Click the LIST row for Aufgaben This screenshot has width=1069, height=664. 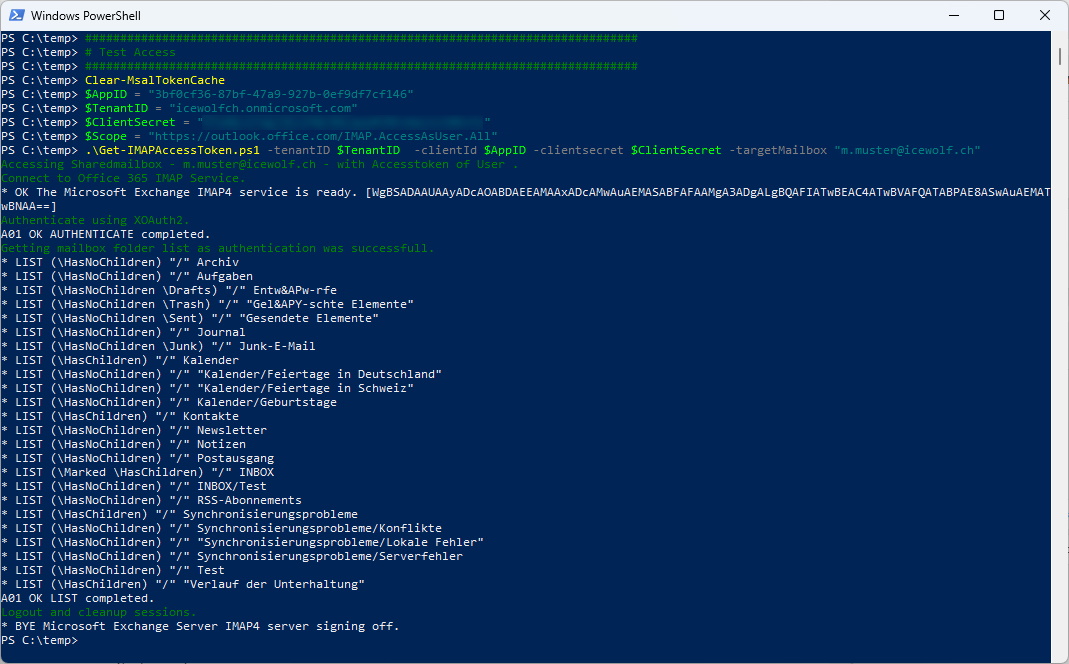[x=127, y=276]
